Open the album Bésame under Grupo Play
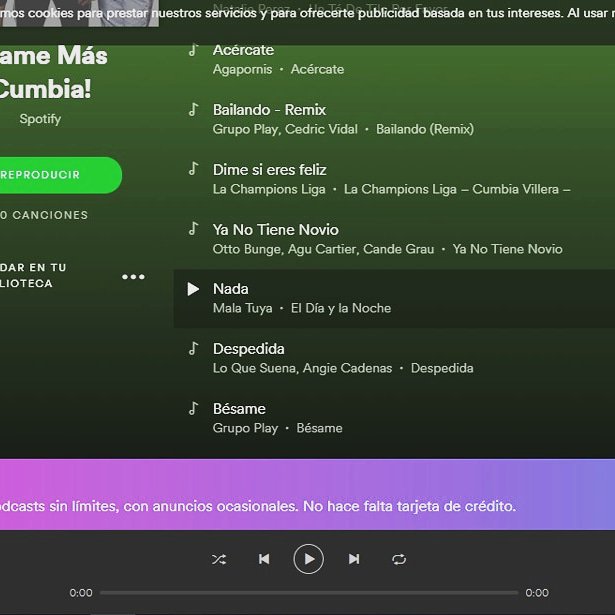This screenshot has width=615, height=615. 319,428
